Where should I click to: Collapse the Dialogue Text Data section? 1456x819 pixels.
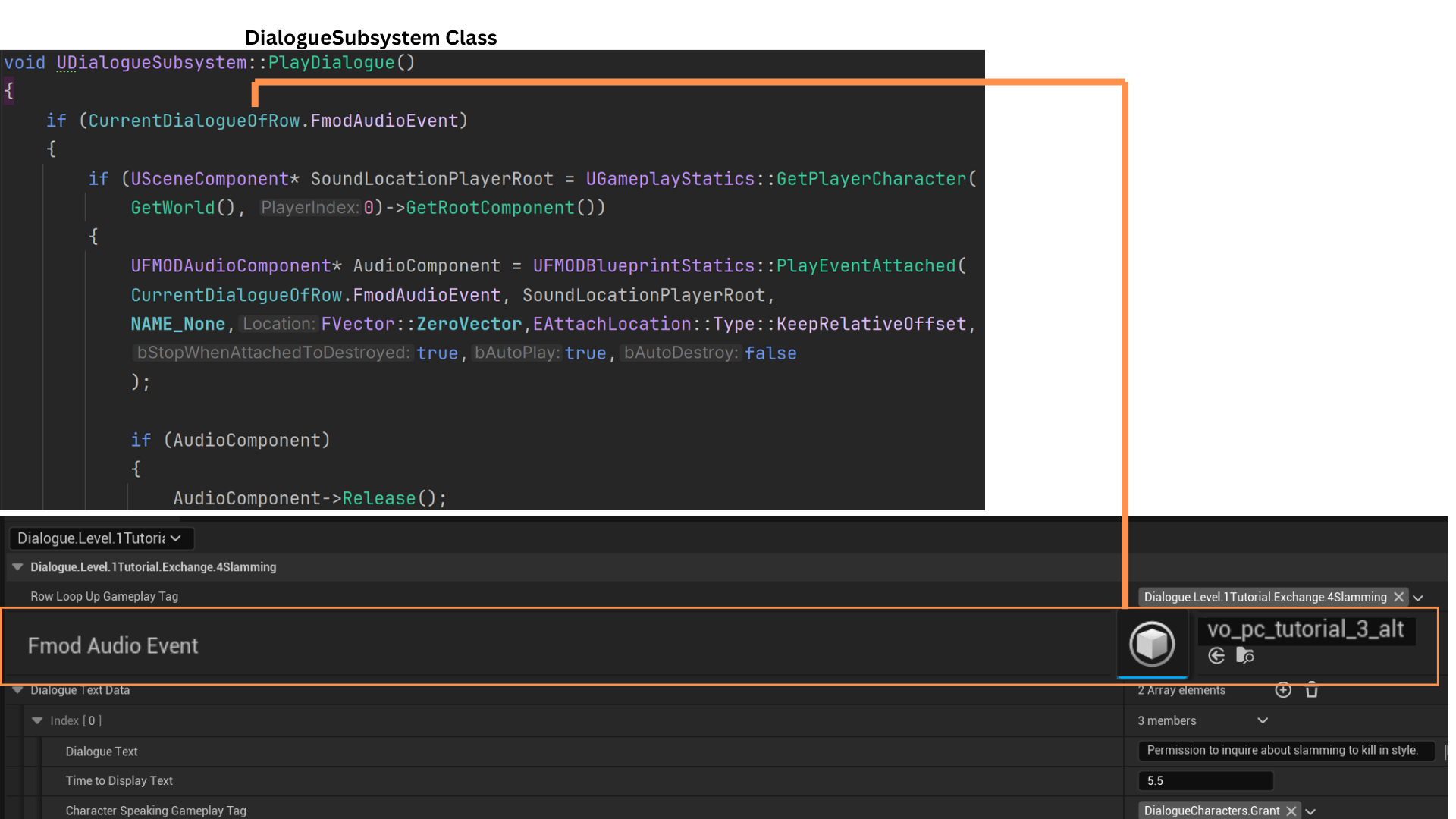17,690
